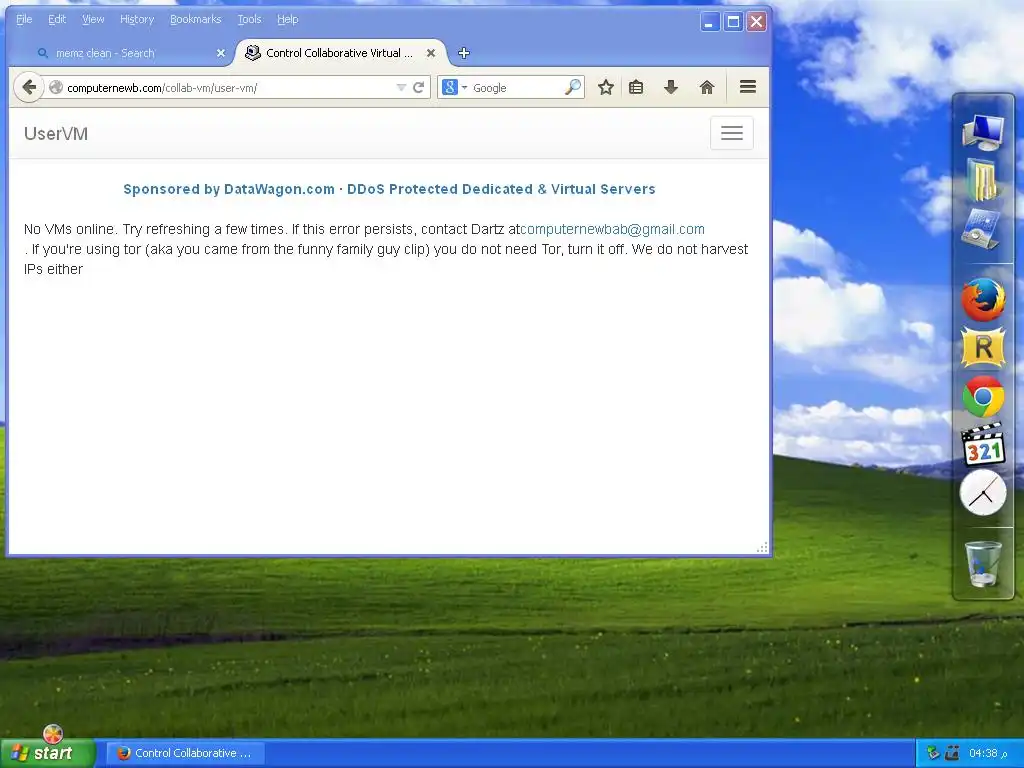This screenshot has width=1024, height=768.
Task: Open a new tab with the plus icon
Action: coord(464,53)
